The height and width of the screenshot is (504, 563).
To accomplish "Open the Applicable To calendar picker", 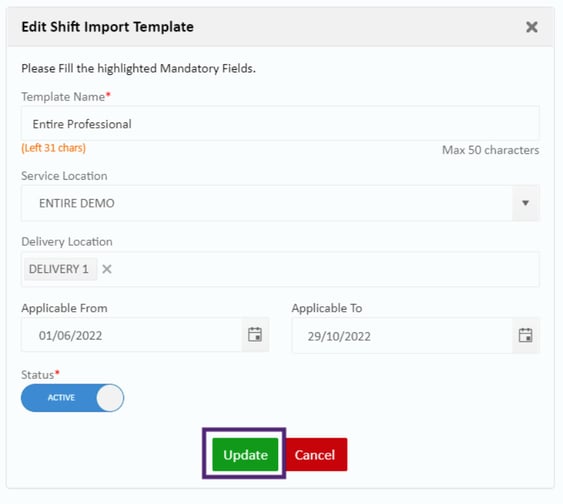I will (525, 336).
